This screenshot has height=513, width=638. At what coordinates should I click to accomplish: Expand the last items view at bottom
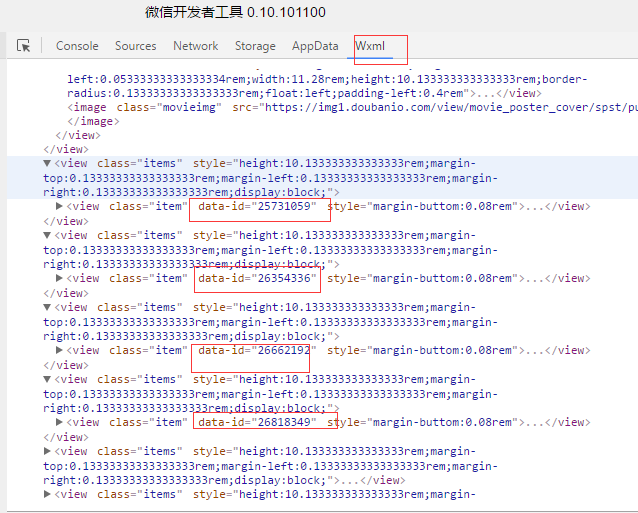pos(47,494)
